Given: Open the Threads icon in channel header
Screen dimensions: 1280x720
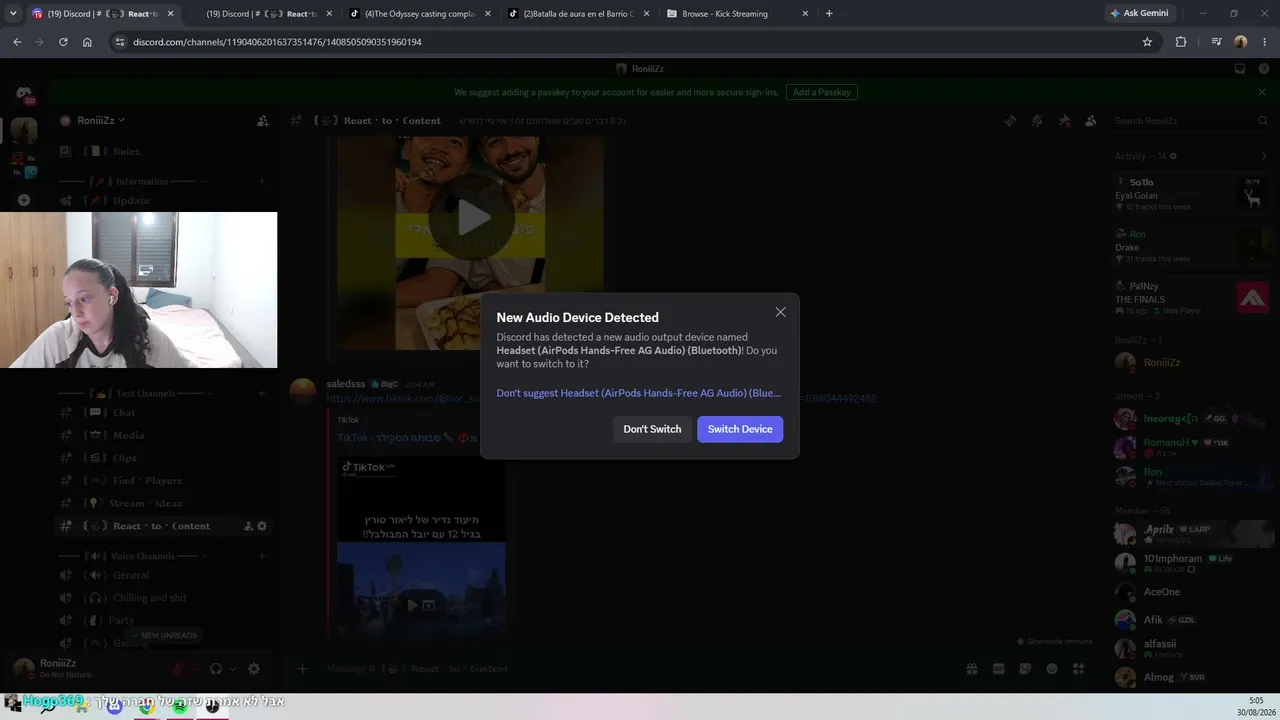Looking at the screenshot, I should point(1010,121).
